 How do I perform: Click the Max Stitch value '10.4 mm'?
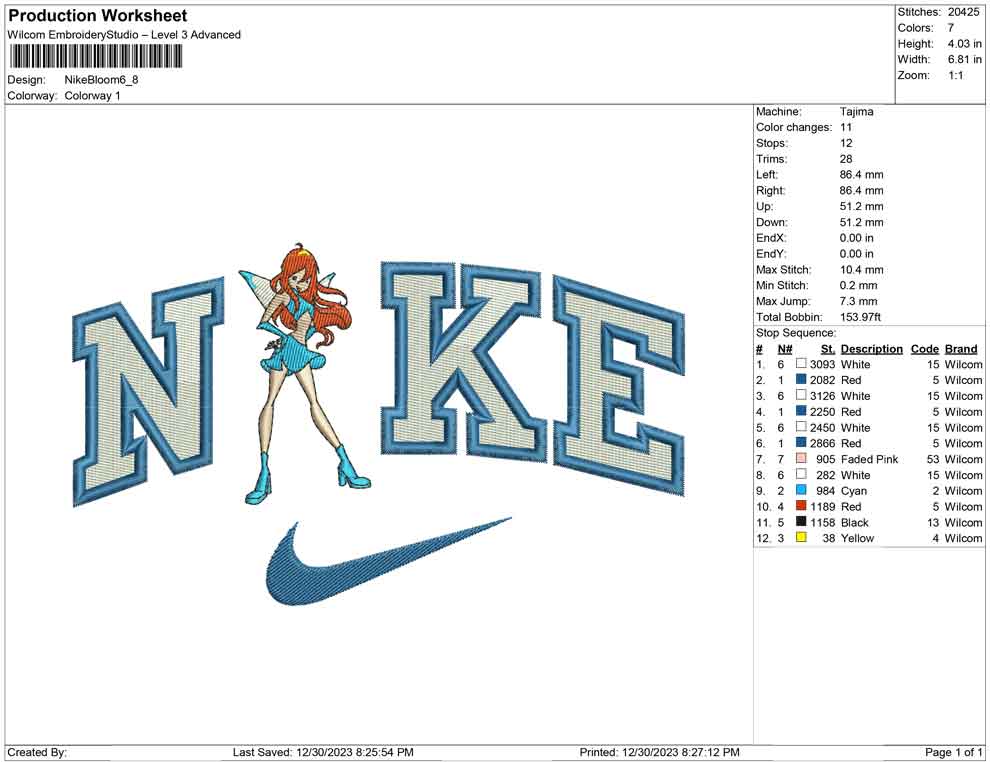tap(862, 270)
